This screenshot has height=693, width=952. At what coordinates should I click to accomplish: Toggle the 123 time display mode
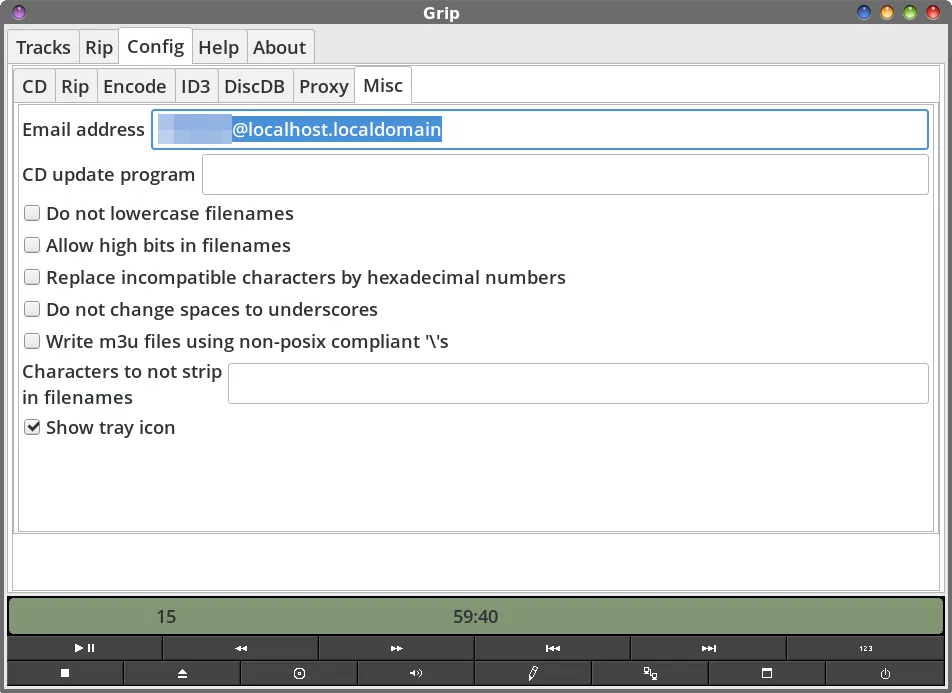pyautogui.click(x=866, y=648)
